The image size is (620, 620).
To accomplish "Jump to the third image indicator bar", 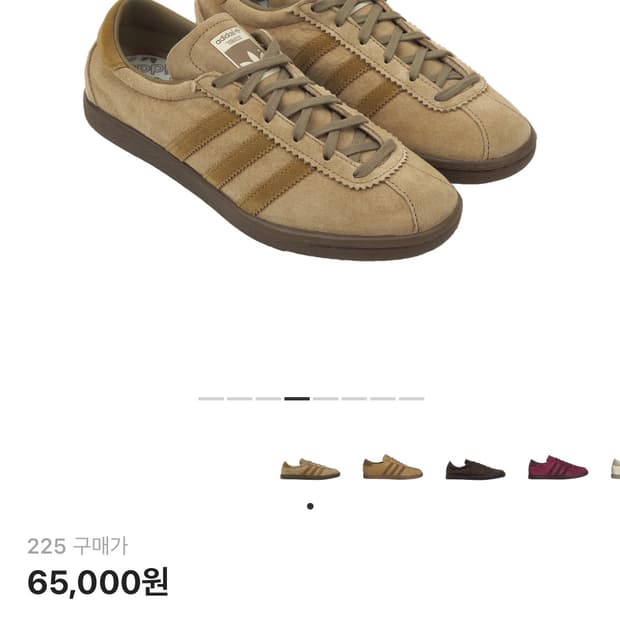I will 268,399.
